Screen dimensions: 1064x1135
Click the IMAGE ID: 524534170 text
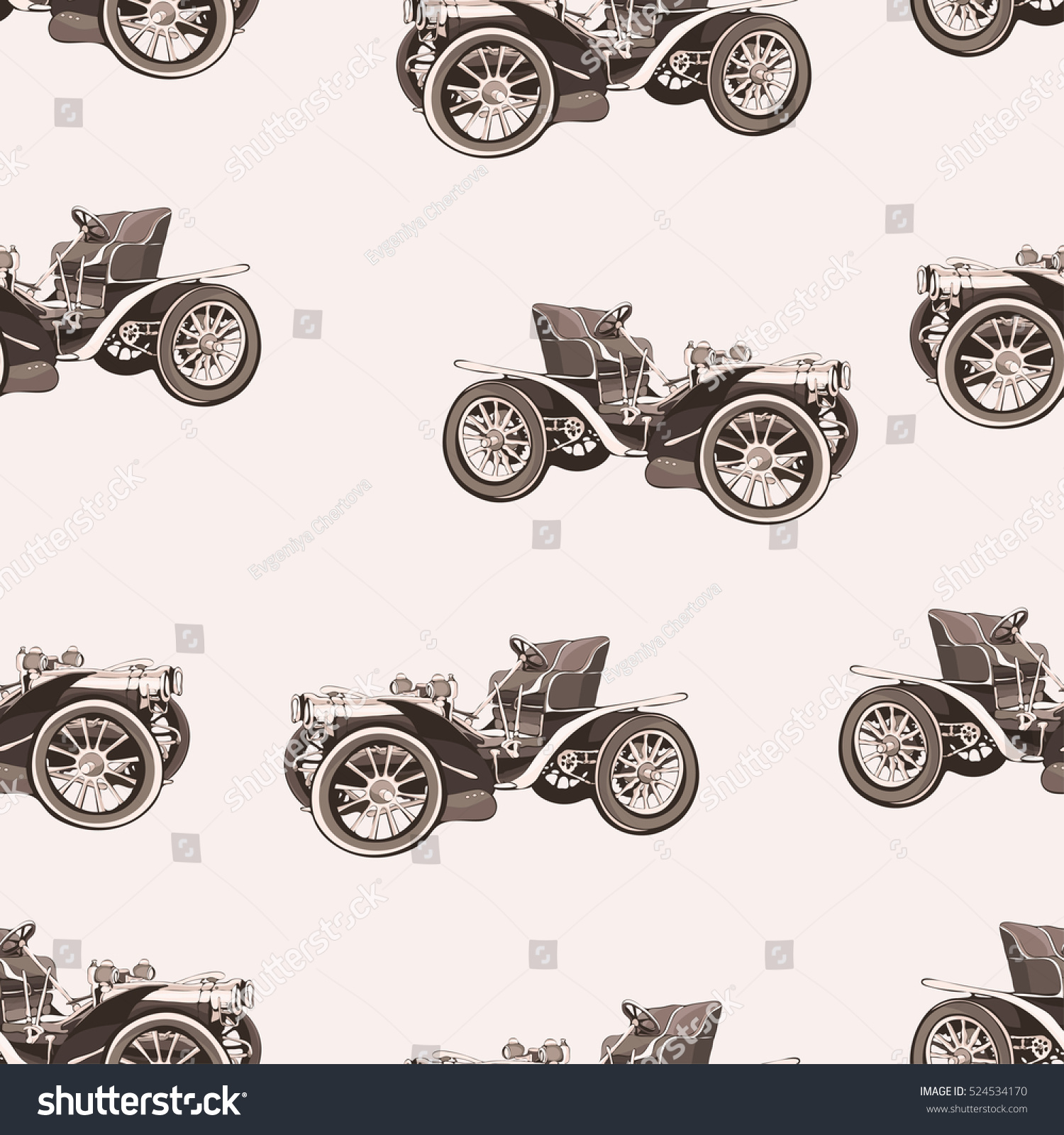[x=973, y=1092]
